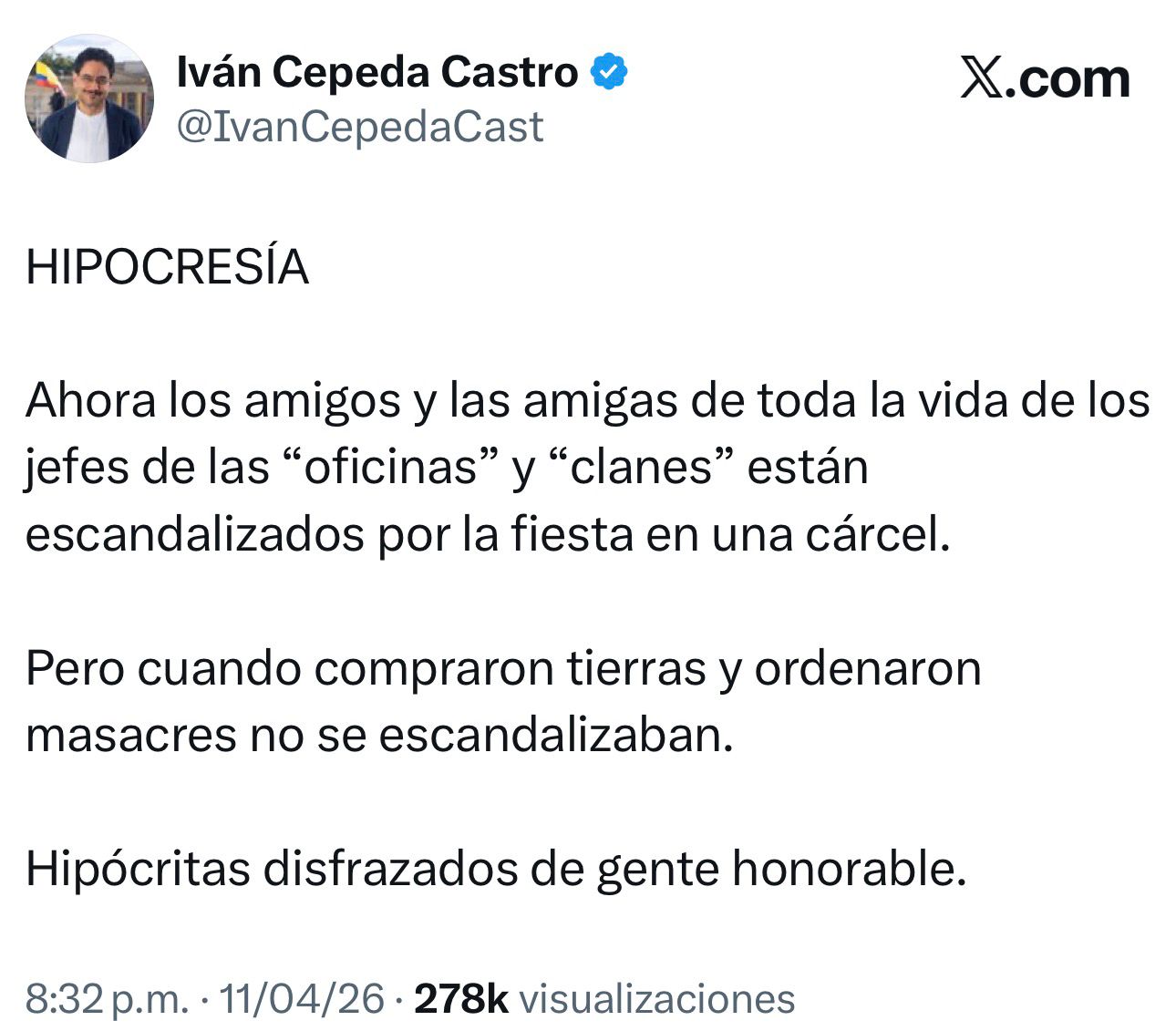Image resolution: width=1176 pixels, height=1031 pixels.
Task: Open the @IvanCepedaCast handle link
Action: coord(359,127)
